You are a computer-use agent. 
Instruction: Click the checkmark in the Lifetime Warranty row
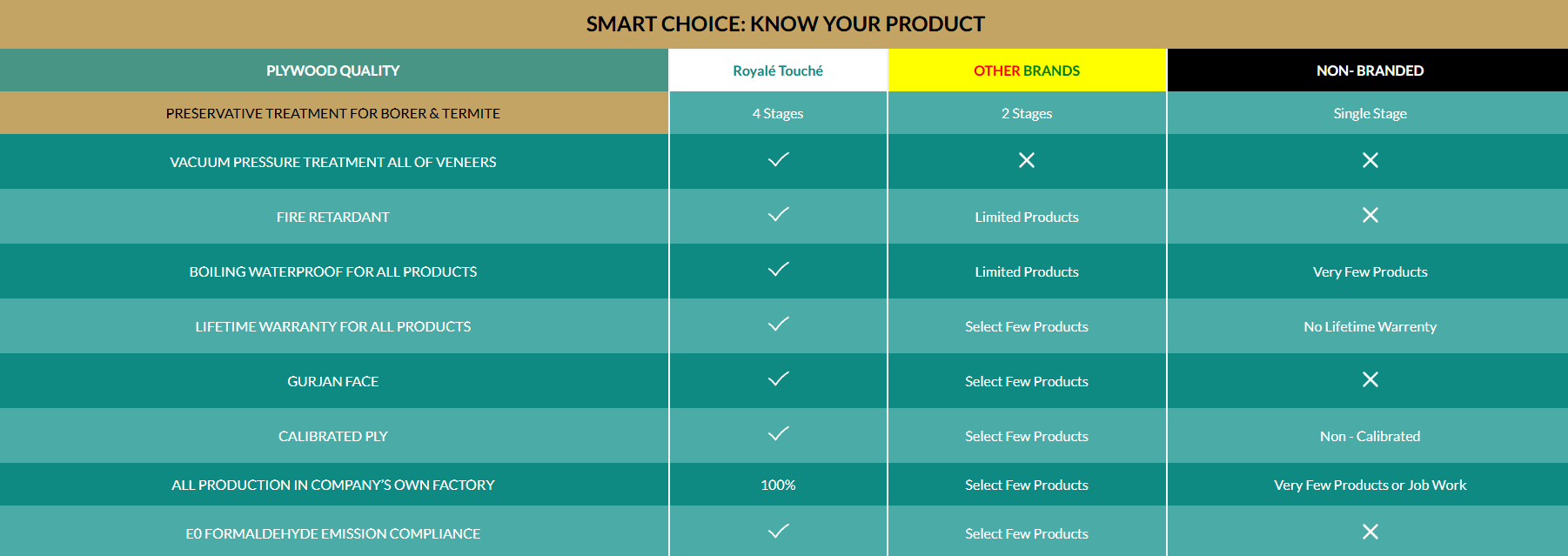coord(778,325)
